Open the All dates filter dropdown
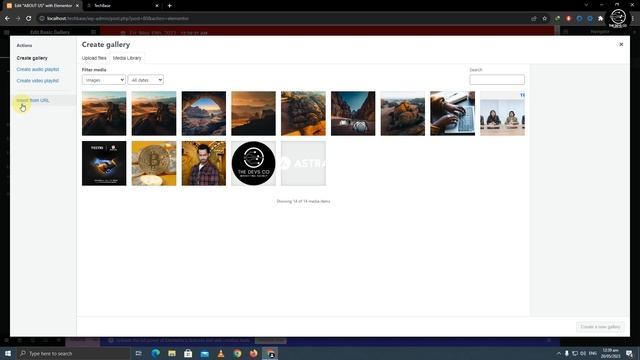This screenshot has width=640, height=360. [146, 80]
